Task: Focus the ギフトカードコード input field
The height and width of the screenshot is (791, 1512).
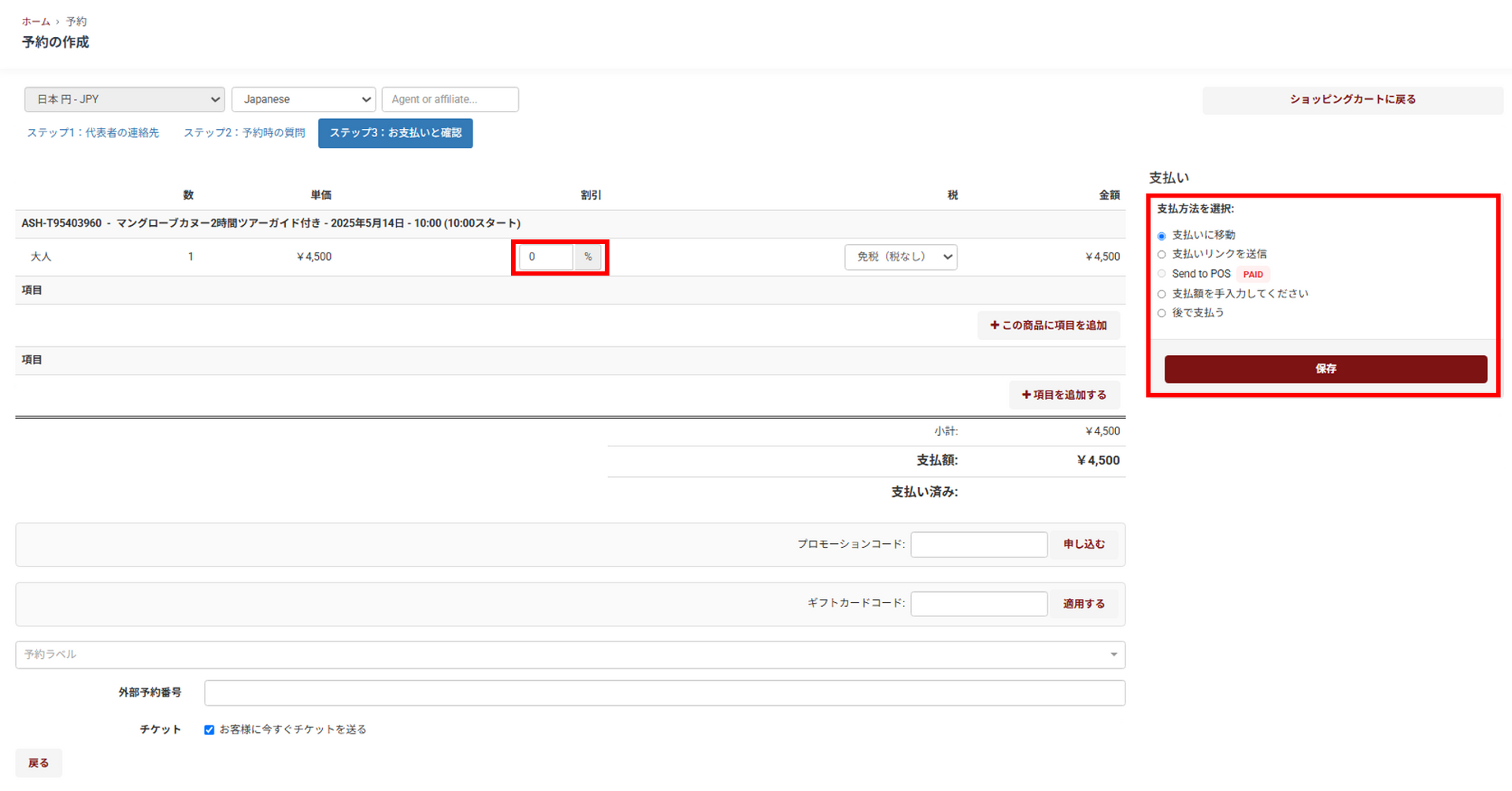Action: 979,604
